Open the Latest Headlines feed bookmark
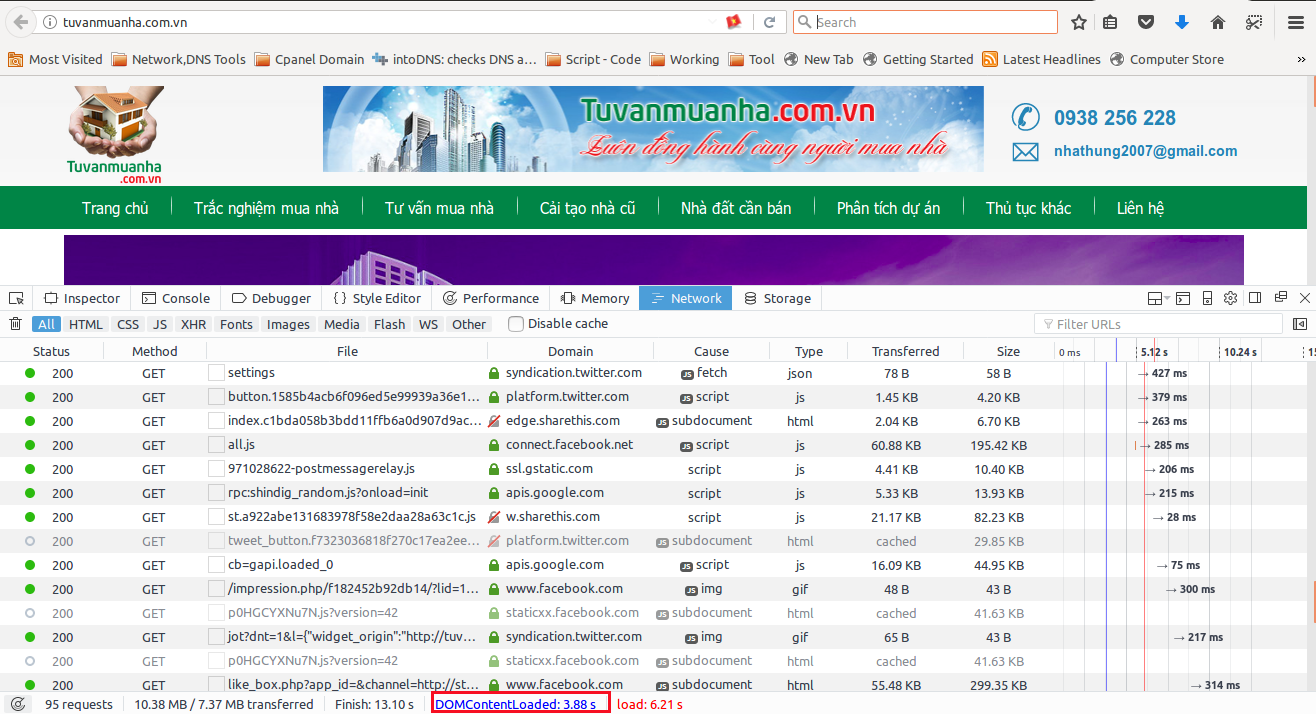This screenshot has height=714, width=1316. pyautogui.click(x=1041, y=59)
